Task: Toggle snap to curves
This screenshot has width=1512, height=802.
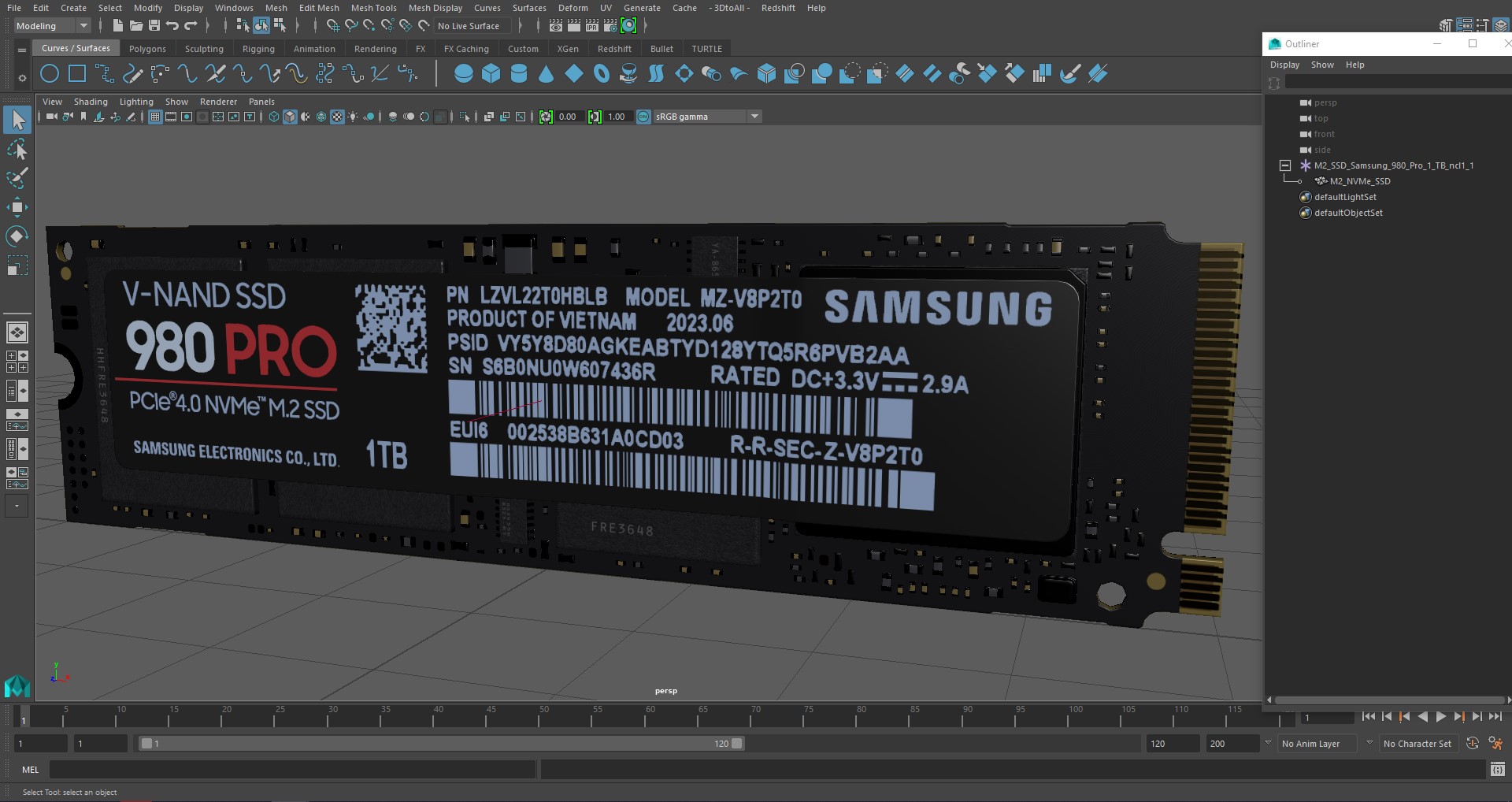Action: 351,26
